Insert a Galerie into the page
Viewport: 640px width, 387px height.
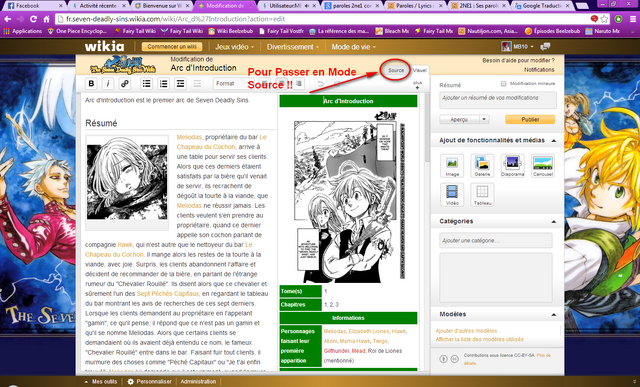482,165
